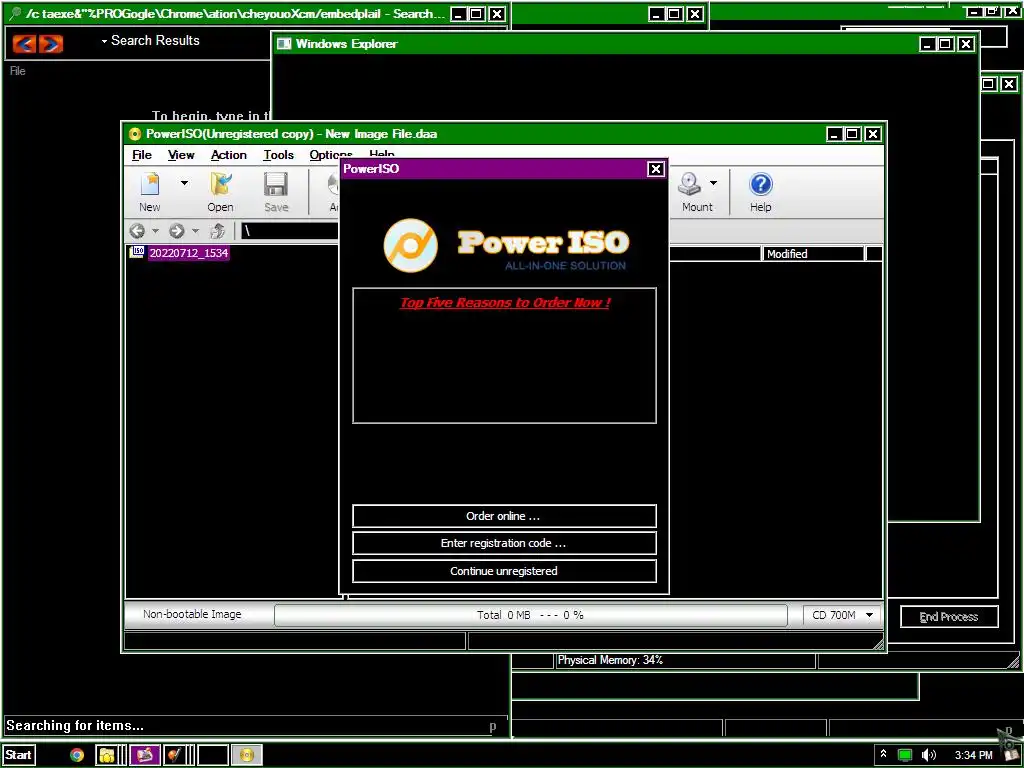Click the Searching for items status text
Image resolution: width=1024 pixels, height=768 pixels.
74,725
